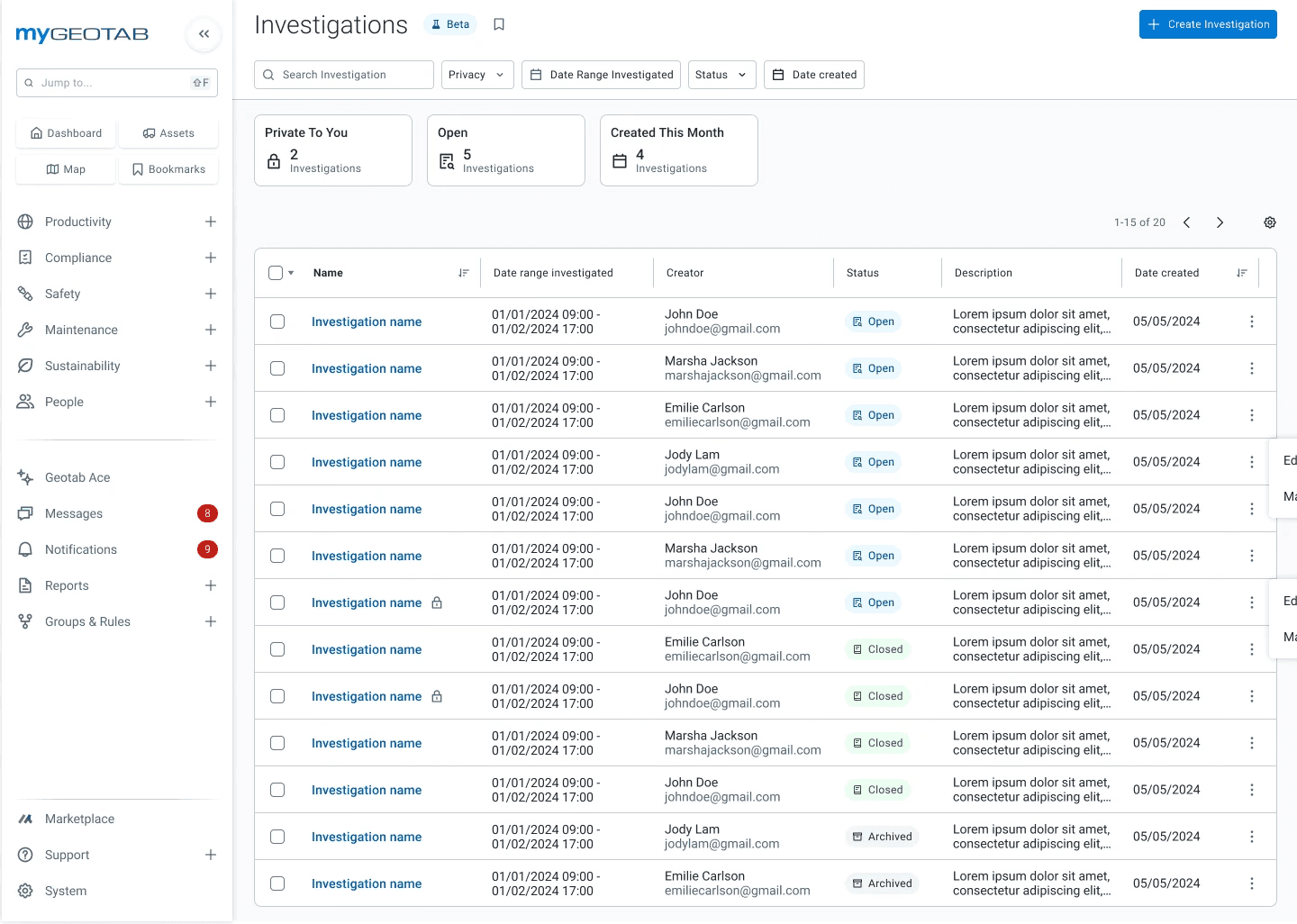Screen dimensions: 1297x924
Task: Click the 1-15 of 20 pagination text
Action: point(1139,222)
